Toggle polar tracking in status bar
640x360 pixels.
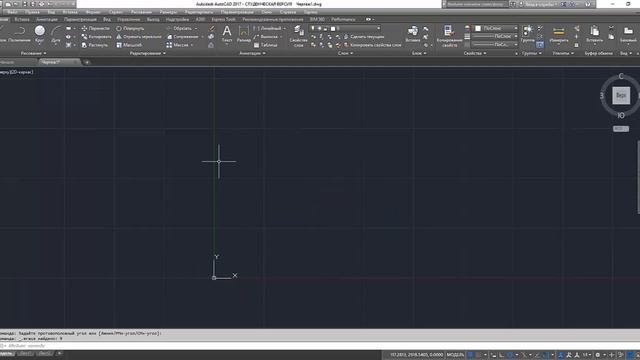[510, 355]
